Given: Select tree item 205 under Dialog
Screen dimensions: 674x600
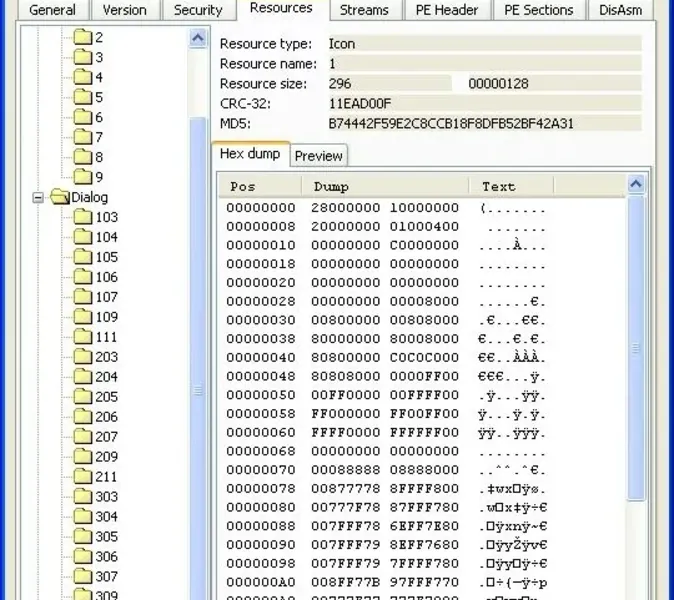Looking at the screenshot, I should tap(106, 396).
